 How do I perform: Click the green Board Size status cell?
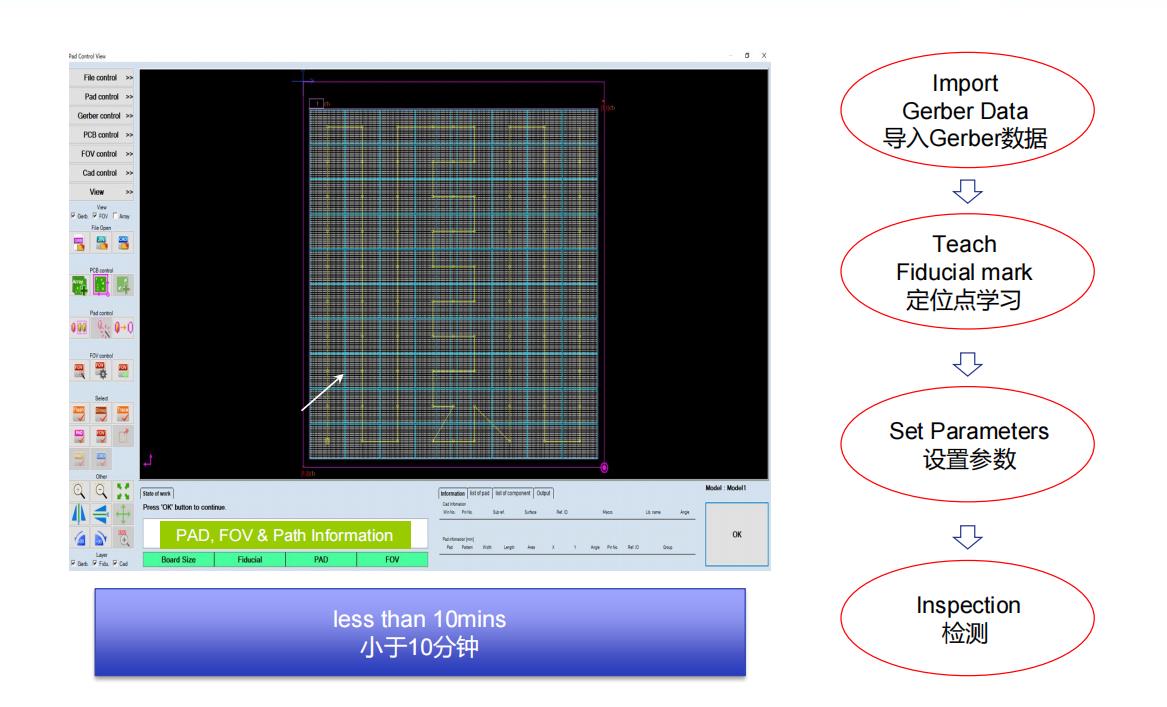coord(178,560)
